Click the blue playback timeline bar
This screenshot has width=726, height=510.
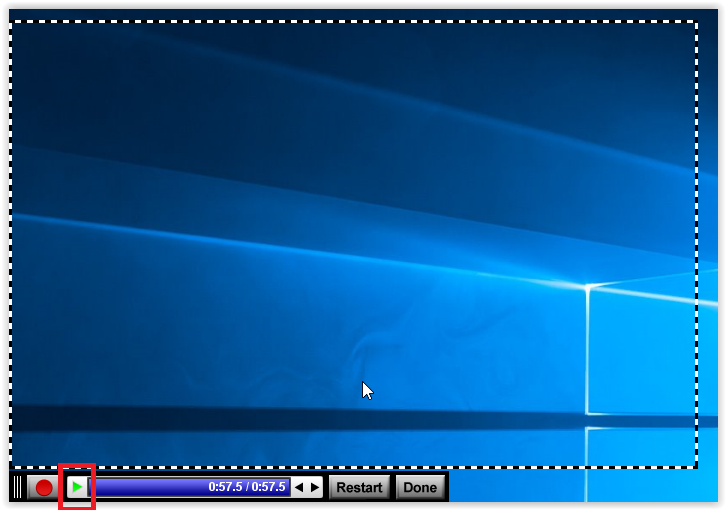pos(190,487)
